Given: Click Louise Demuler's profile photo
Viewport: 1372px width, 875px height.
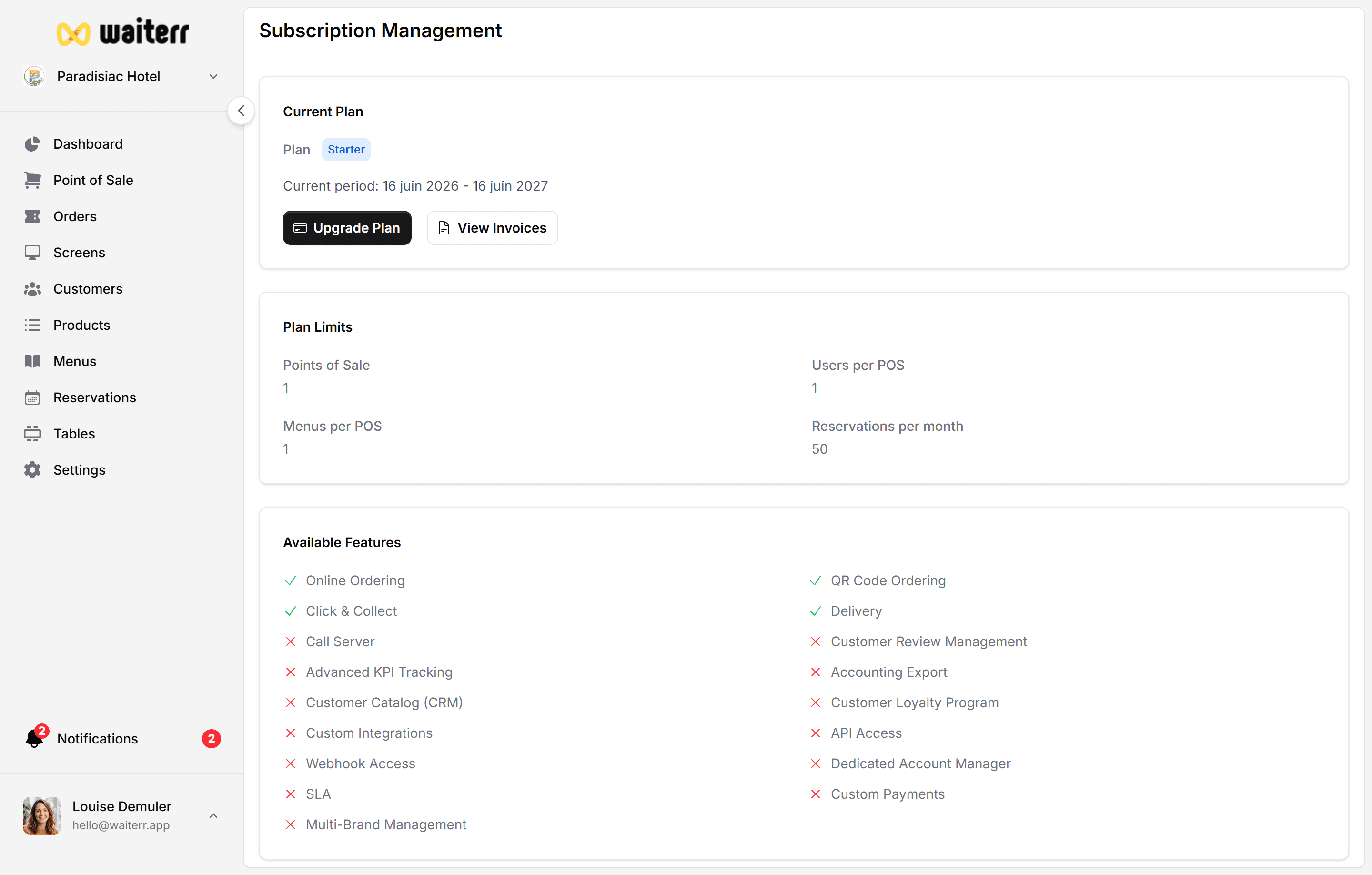Looking at the screenshot, I should tap(41, 815).
